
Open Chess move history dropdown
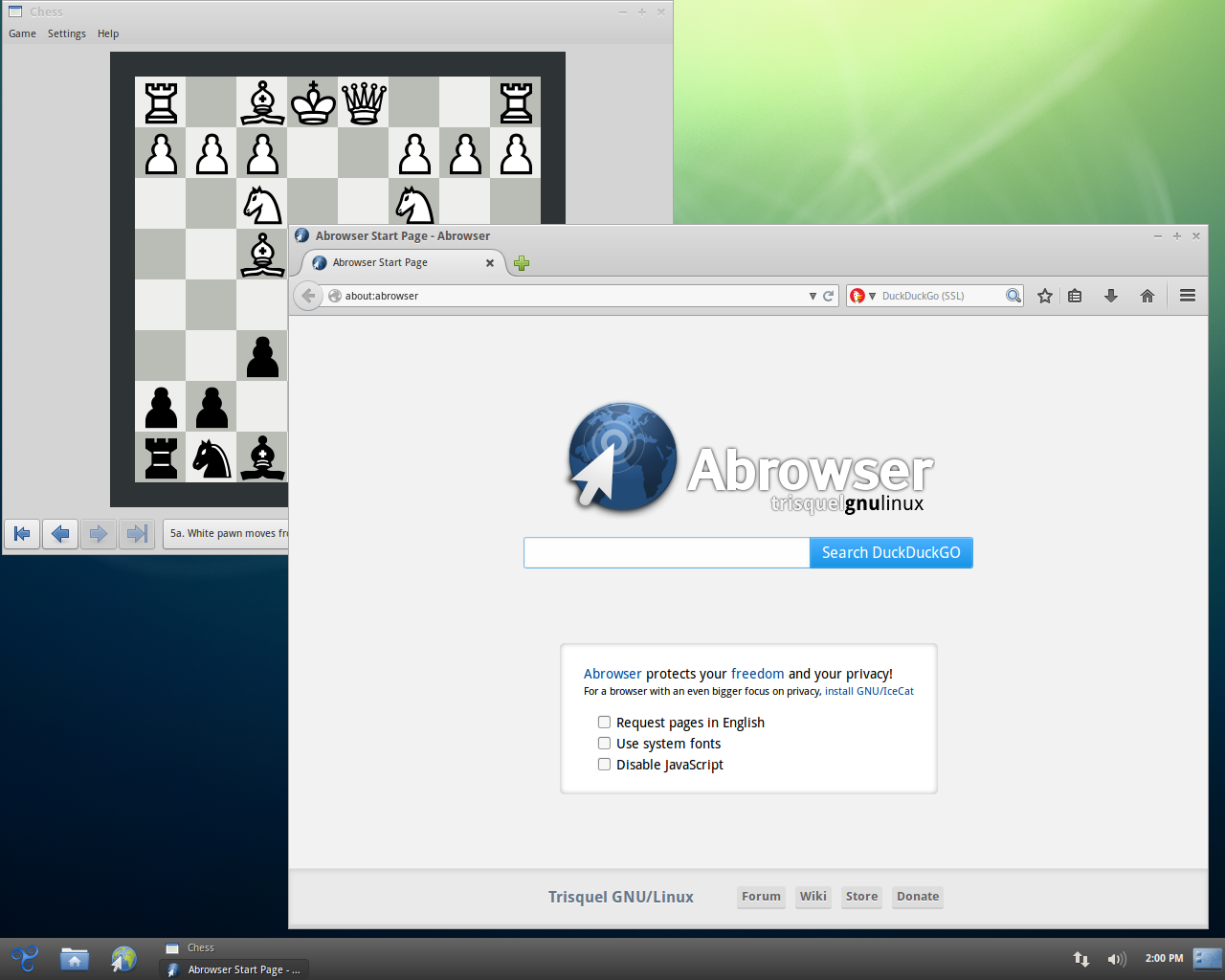click(226, 534)
